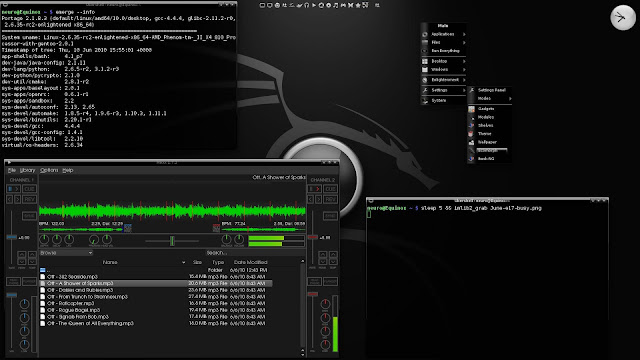Expand the Applications submenu
The image size is (640, 360).
[444, 34]
